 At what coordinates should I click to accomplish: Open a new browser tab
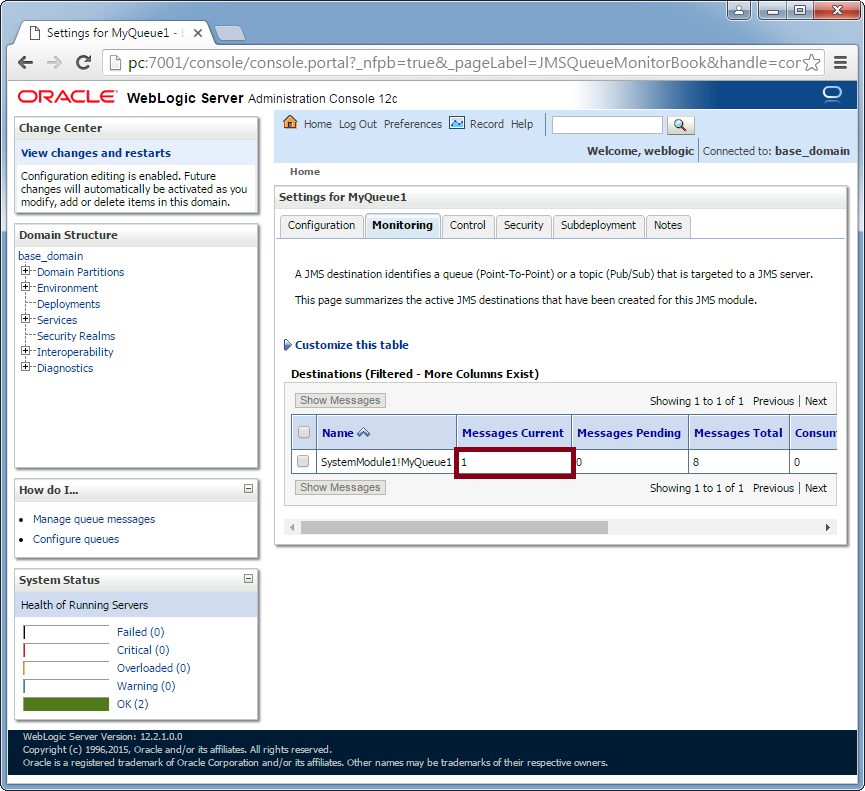coord(229,33)
